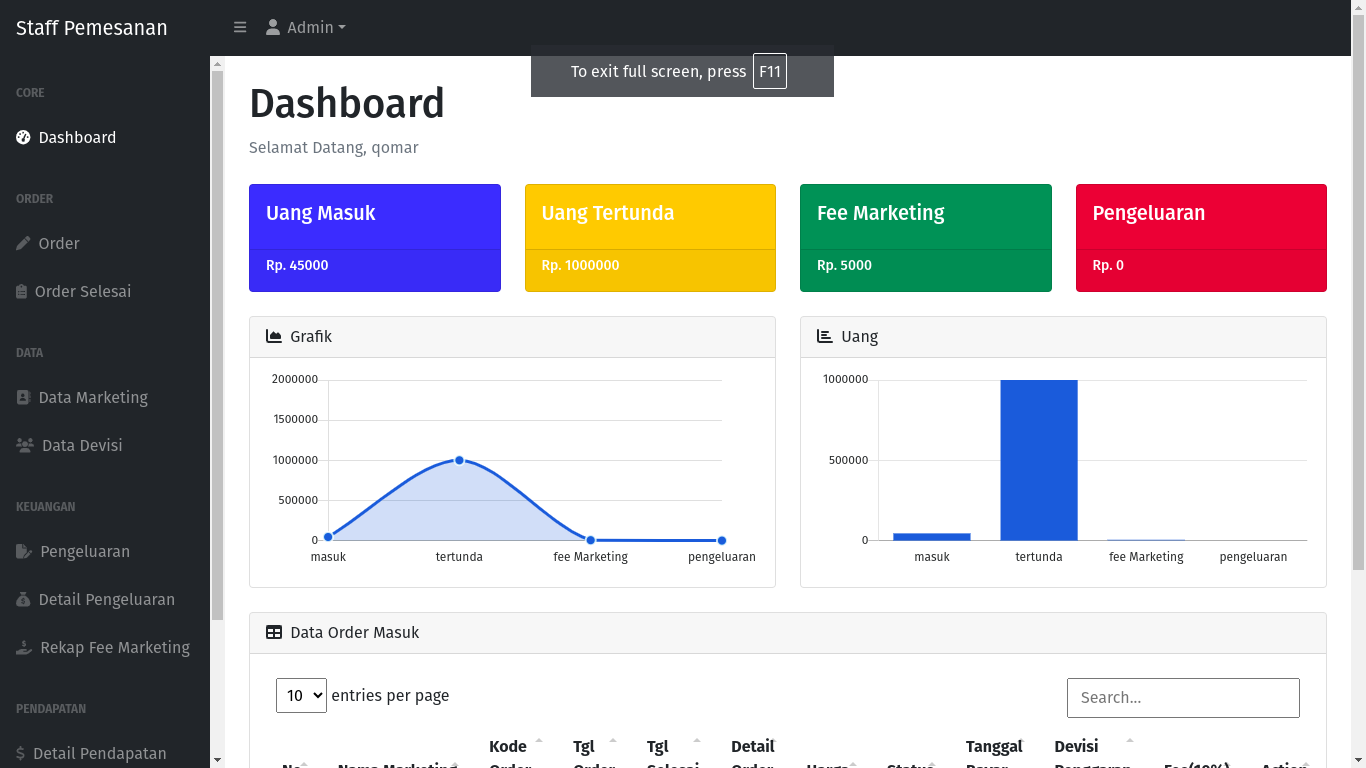Image resolution: width=1366 pixels, height=768 pixels.
Task: Click the Data Devisi group icon
Action: 25,446
